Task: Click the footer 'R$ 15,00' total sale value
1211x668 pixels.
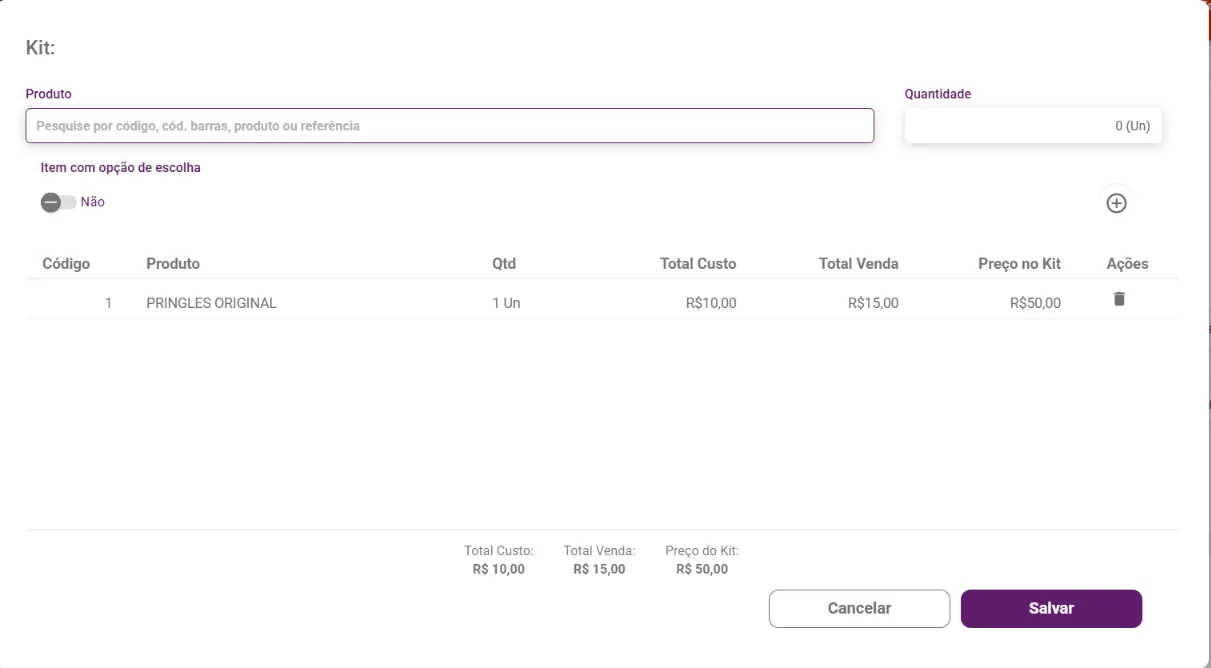Action: 599,570
